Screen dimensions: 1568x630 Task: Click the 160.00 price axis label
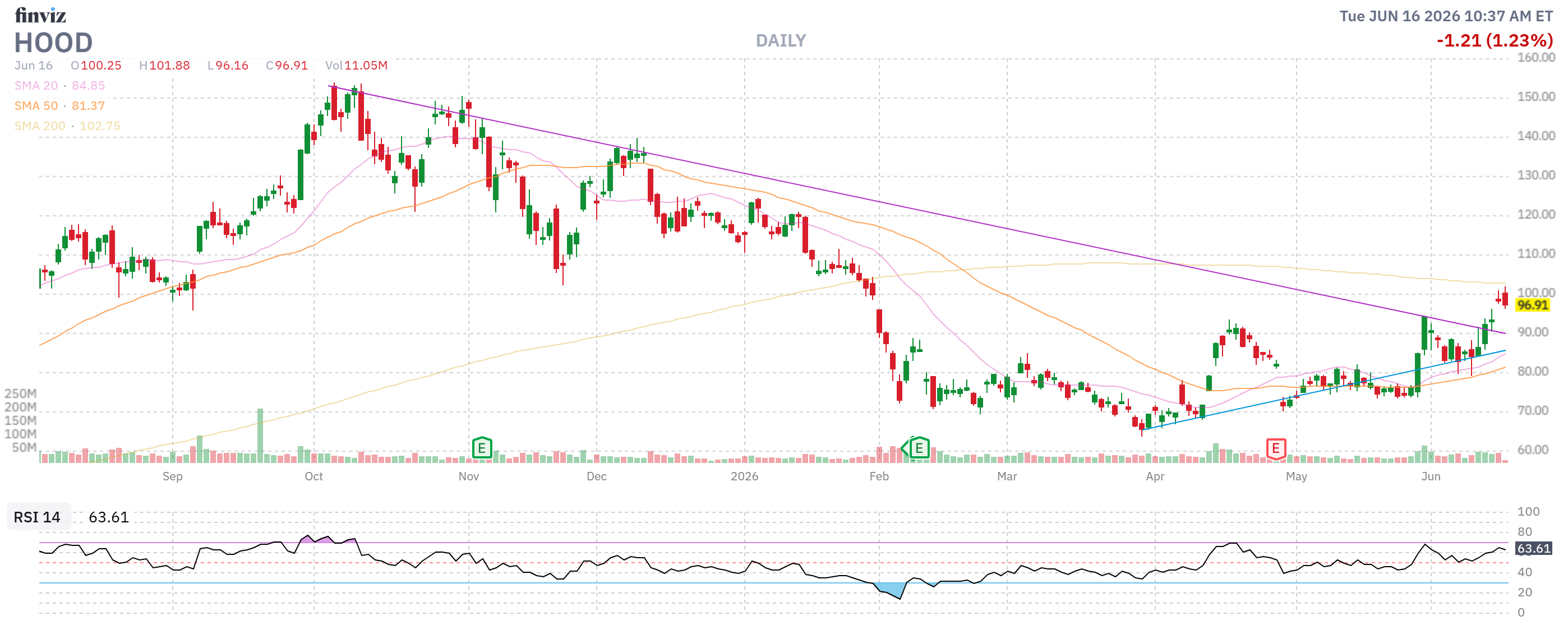[1535, 58]
